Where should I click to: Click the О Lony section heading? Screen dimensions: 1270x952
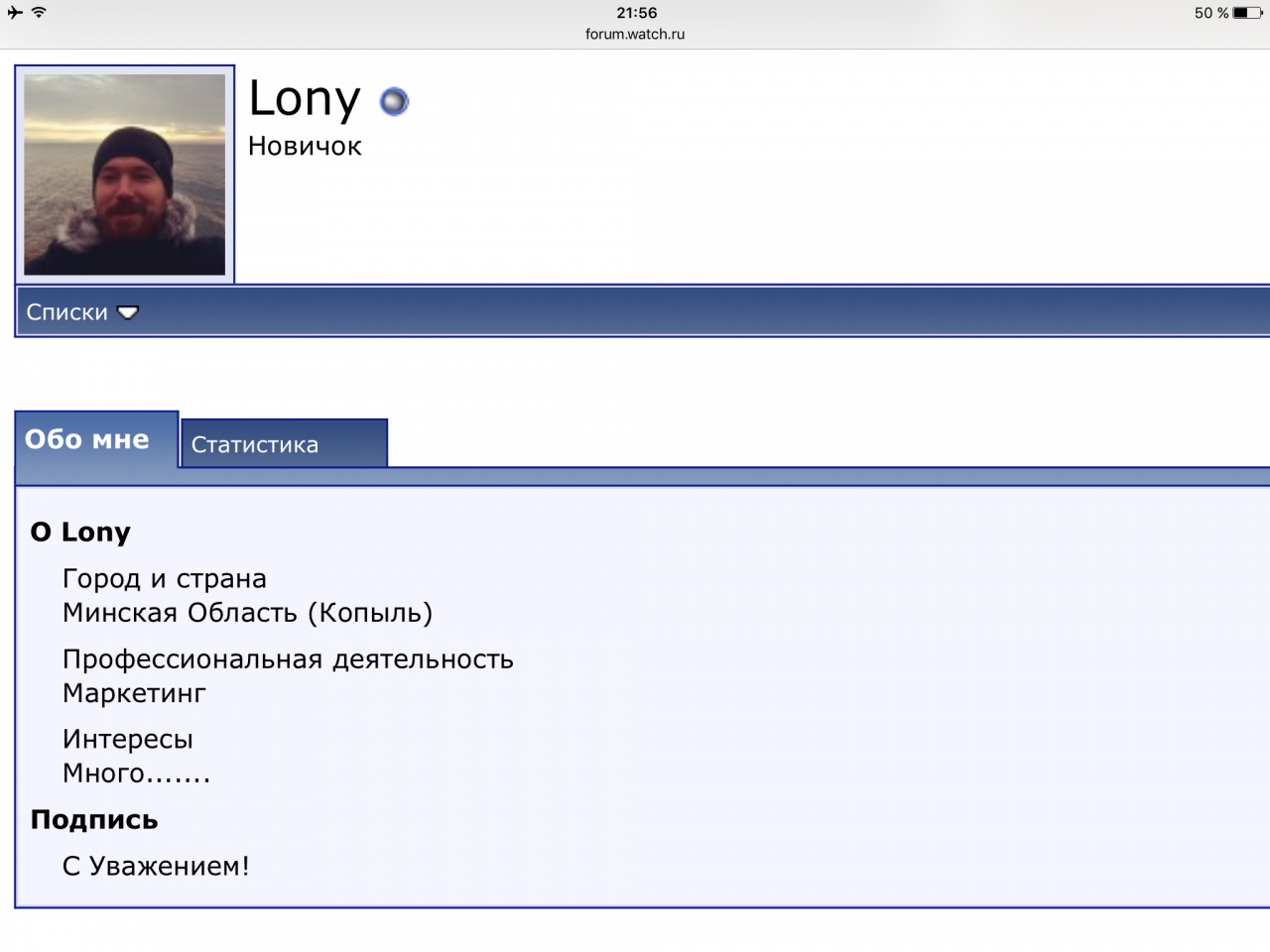[x=80, y=533]
